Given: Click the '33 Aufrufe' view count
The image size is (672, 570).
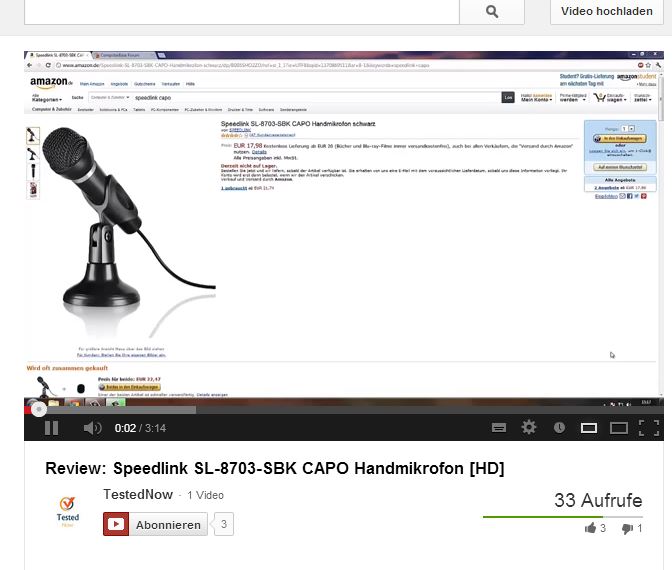Looking at the screenshot, I should point(598,501).
